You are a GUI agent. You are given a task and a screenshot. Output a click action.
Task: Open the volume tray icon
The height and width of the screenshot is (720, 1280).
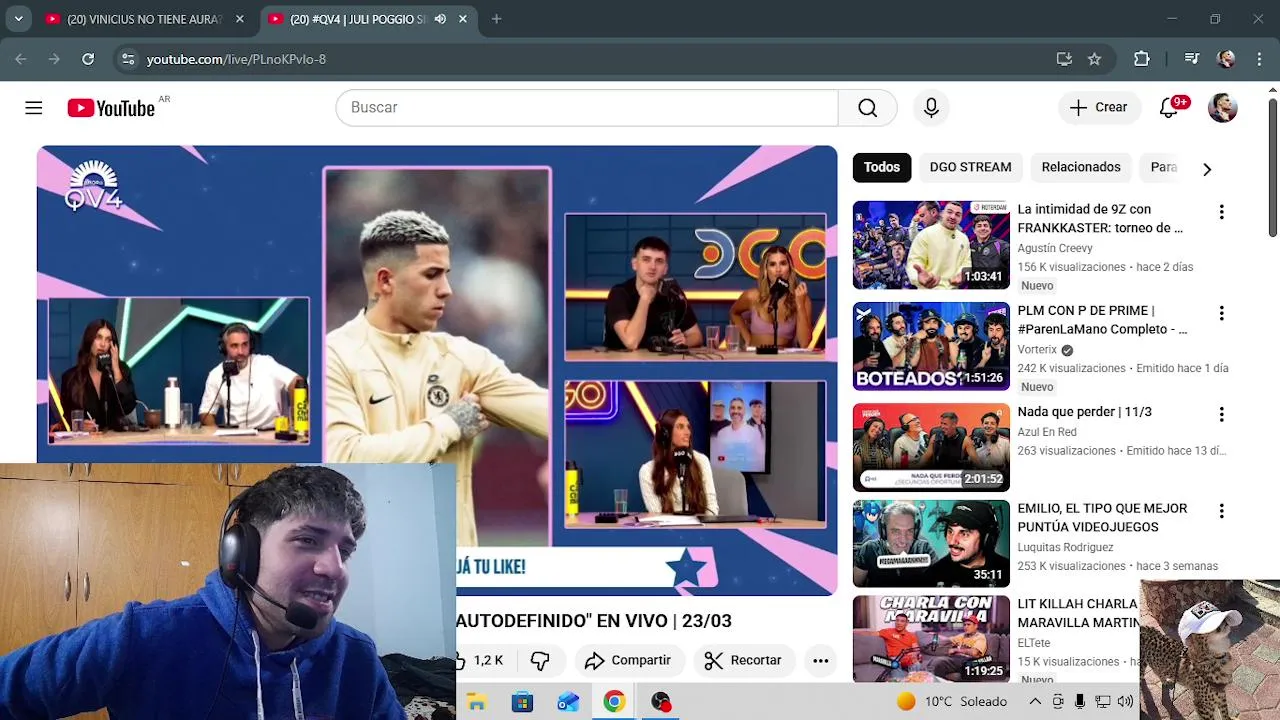point(1125,702)
